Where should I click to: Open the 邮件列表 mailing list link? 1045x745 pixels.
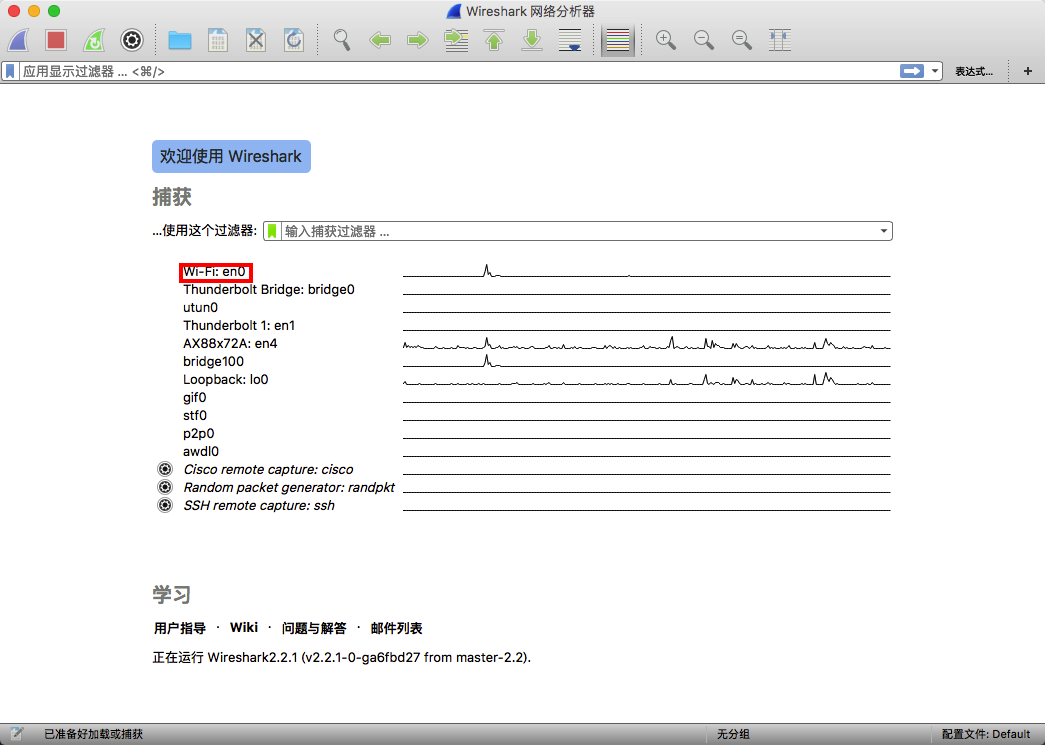coord(397,628)
